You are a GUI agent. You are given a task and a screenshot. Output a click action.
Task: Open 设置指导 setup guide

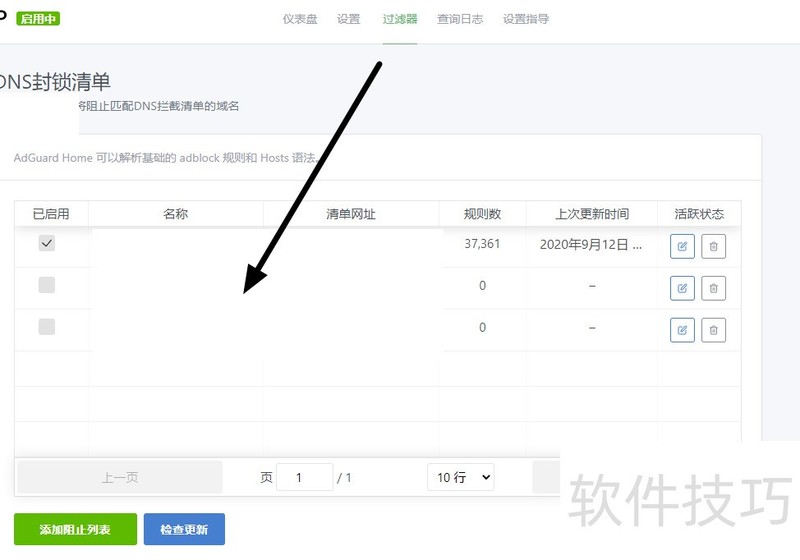click(x=526, y=19)
